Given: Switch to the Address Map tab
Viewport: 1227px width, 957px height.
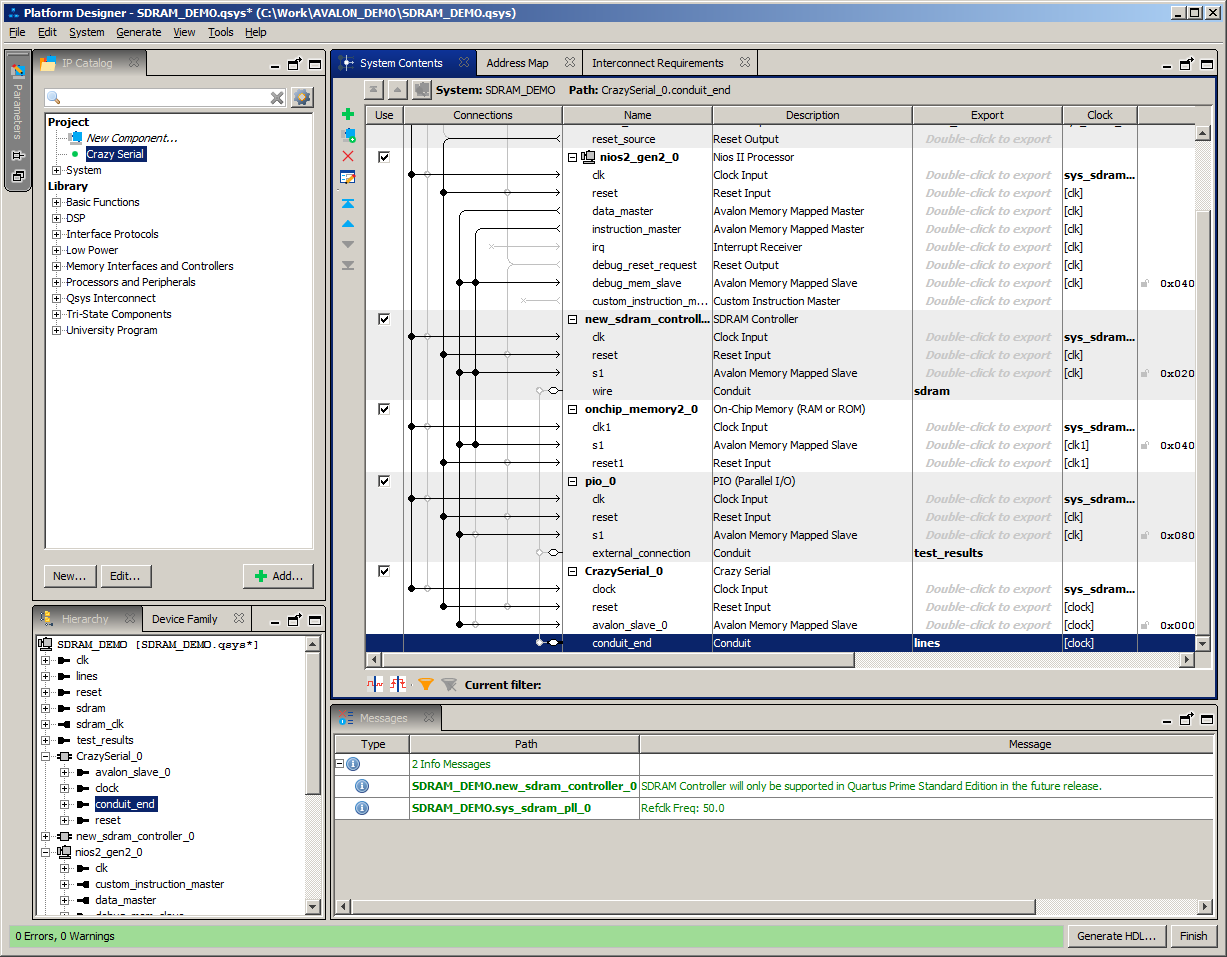Looking at the screenshot, I should [x=517, y=63].
